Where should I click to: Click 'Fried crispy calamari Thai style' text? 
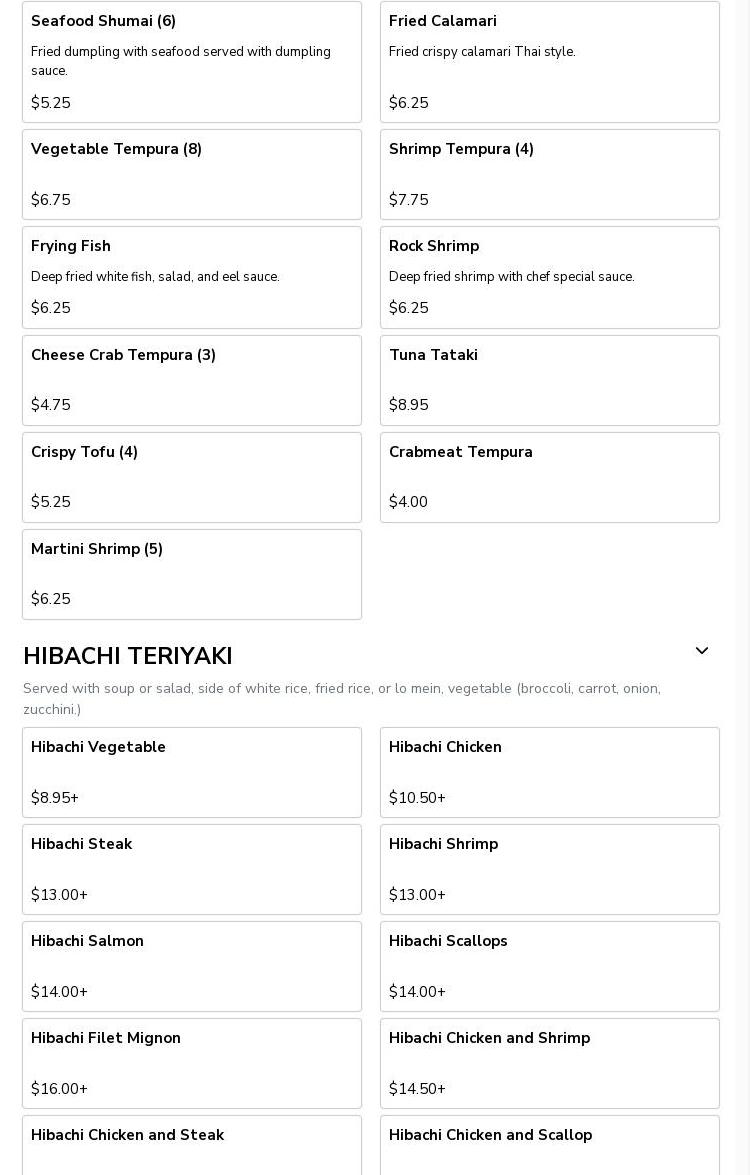[483, 52]
